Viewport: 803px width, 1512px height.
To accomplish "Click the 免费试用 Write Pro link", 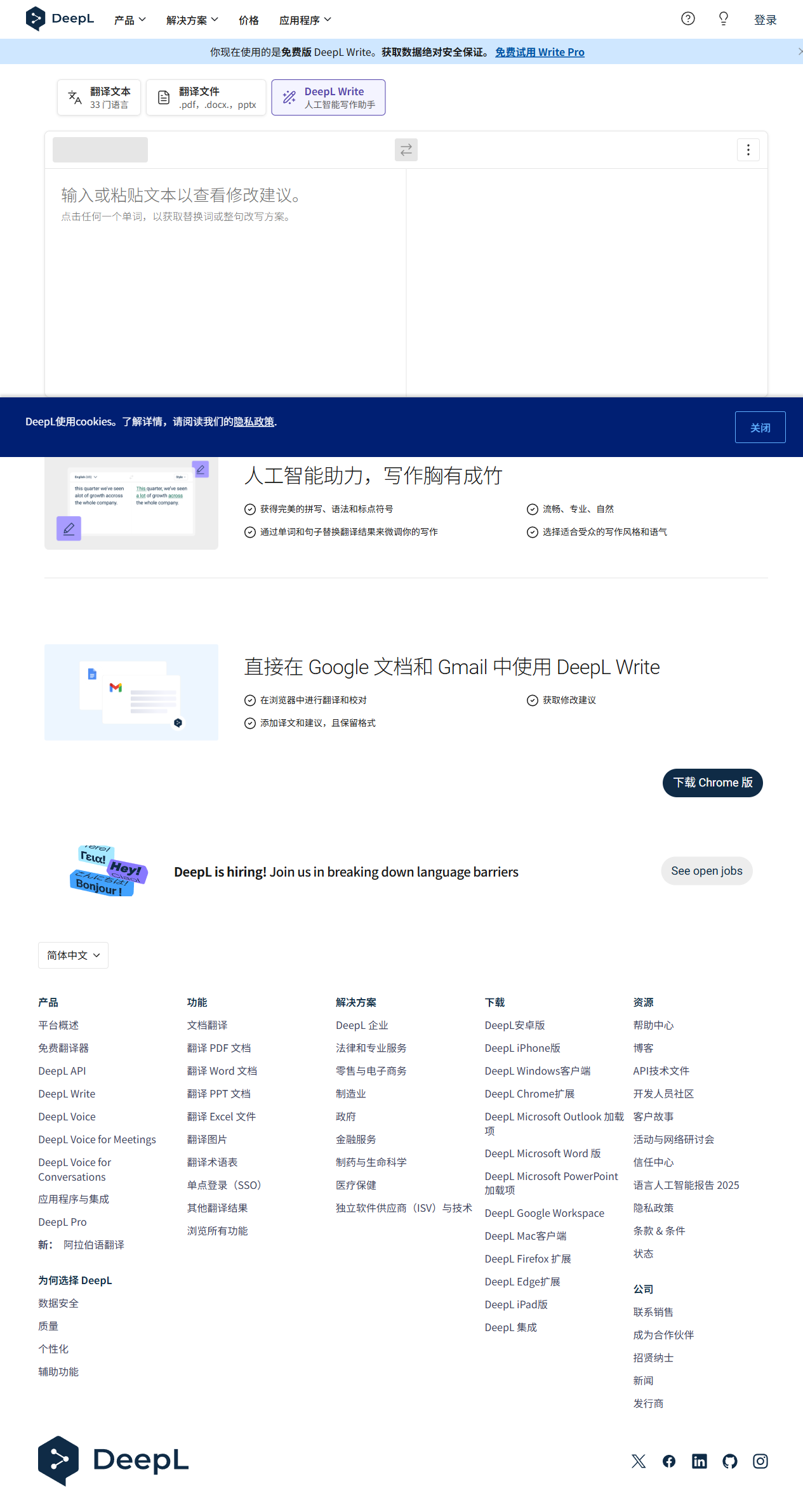I will 540,52.
